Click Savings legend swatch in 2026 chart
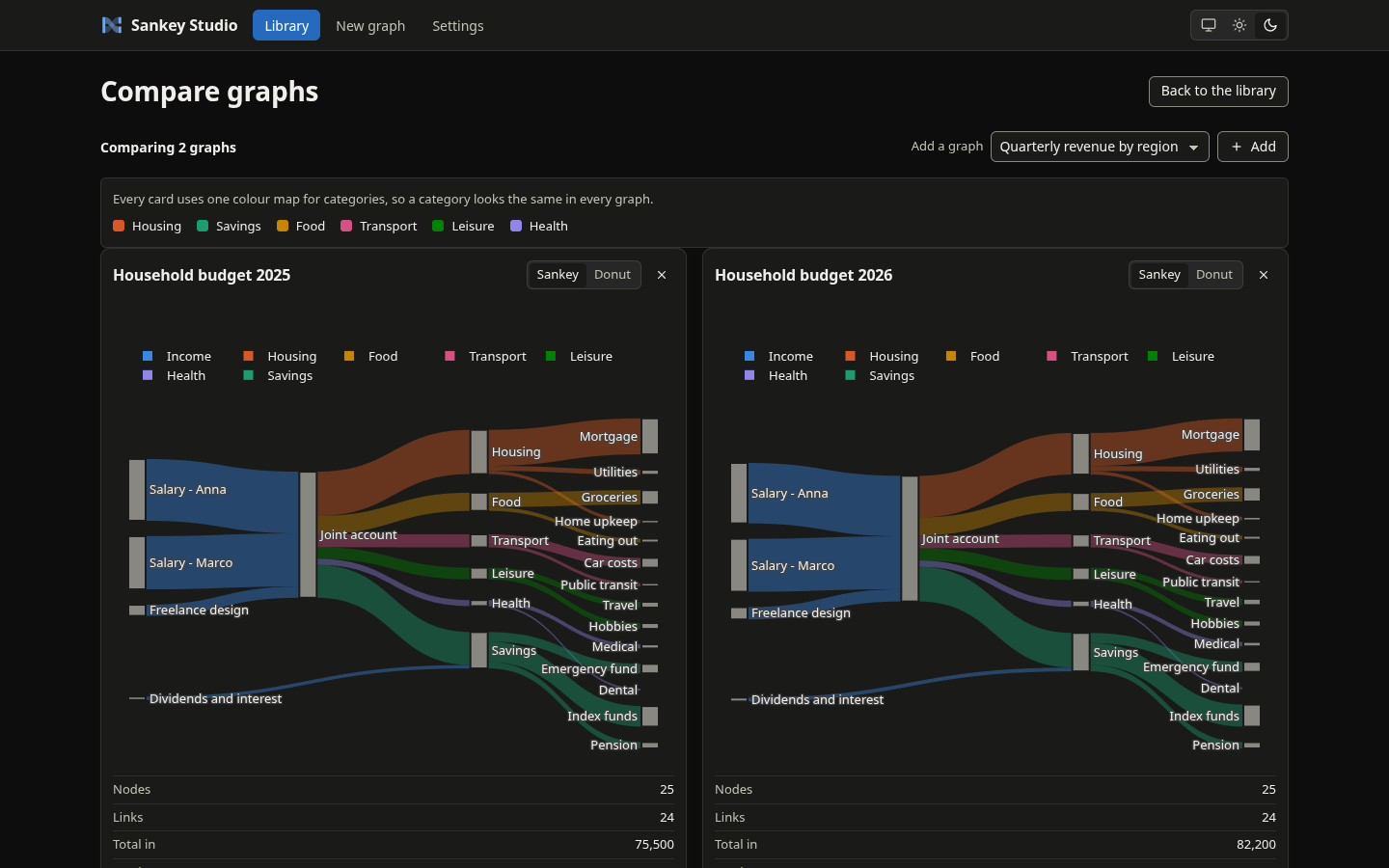This screenshot has width=1389, height=868. point(850,375)
